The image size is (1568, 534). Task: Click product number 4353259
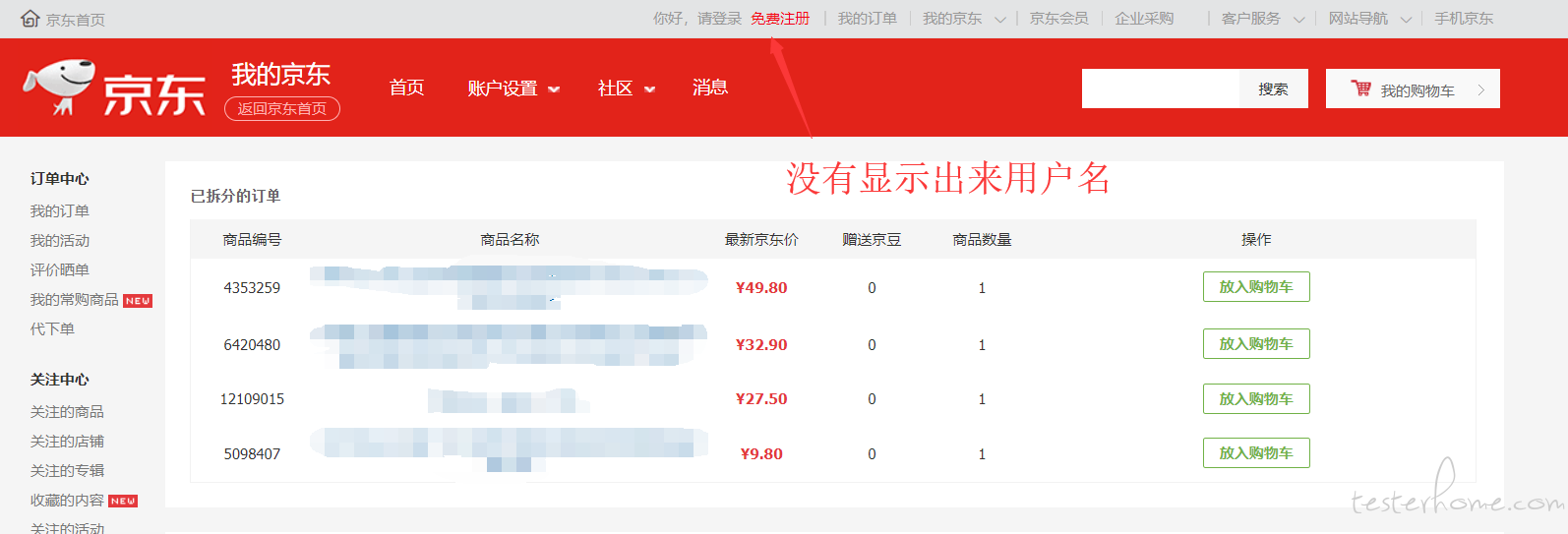click(252, 288)
